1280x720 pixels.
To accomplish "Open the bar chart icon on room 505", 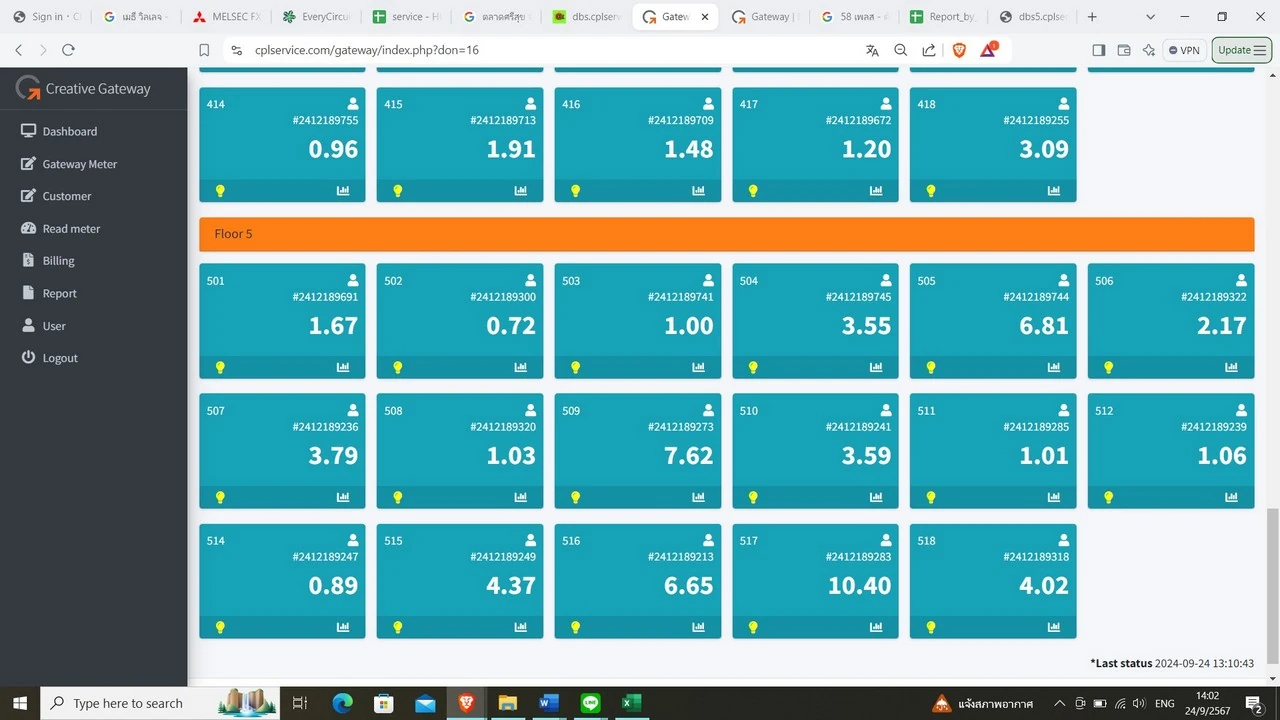I will pos(1054,367).
